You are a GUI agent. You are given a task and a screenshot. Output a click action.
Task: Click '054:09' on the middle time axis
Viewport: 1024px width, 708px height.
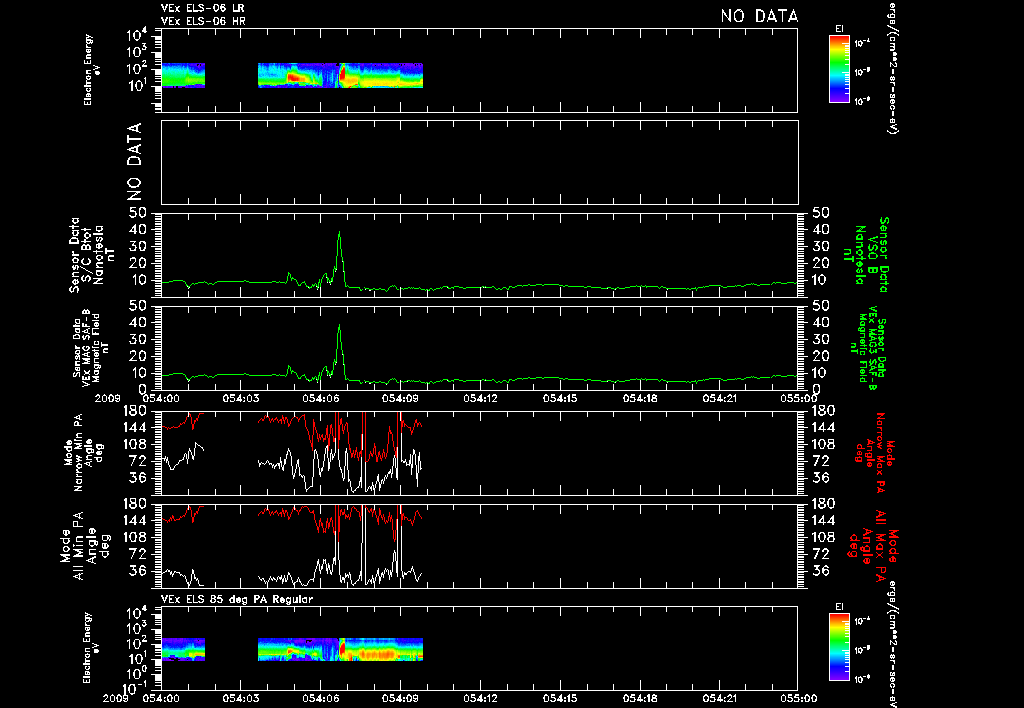tap(400, 398)
